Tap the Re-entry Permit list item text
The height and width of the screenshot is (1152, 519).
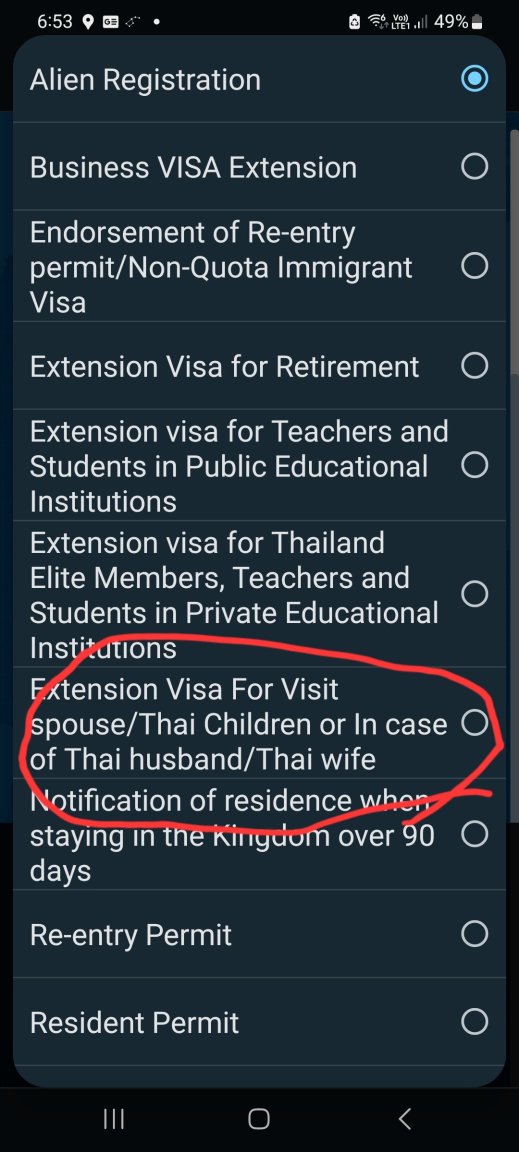pyautogui.click(x=131, y=935)
